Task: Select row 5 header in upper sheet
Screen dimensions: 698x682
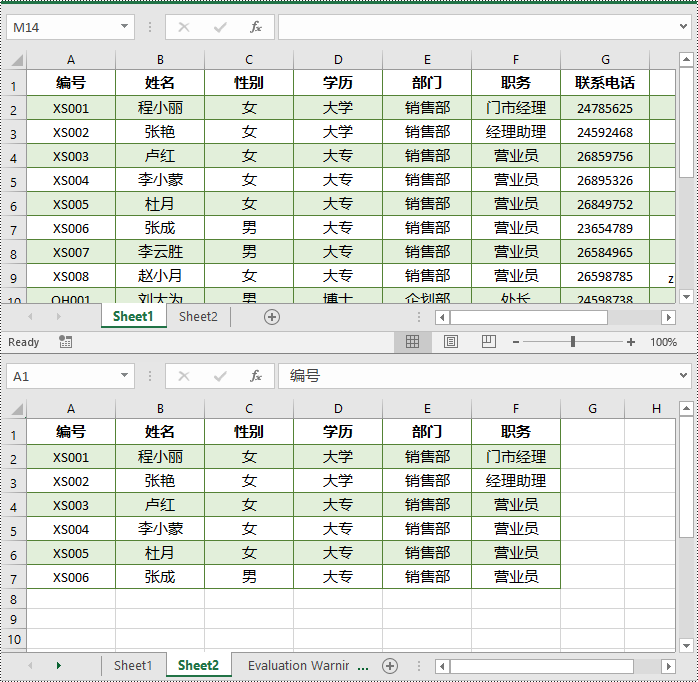Action: click(13, 181)
